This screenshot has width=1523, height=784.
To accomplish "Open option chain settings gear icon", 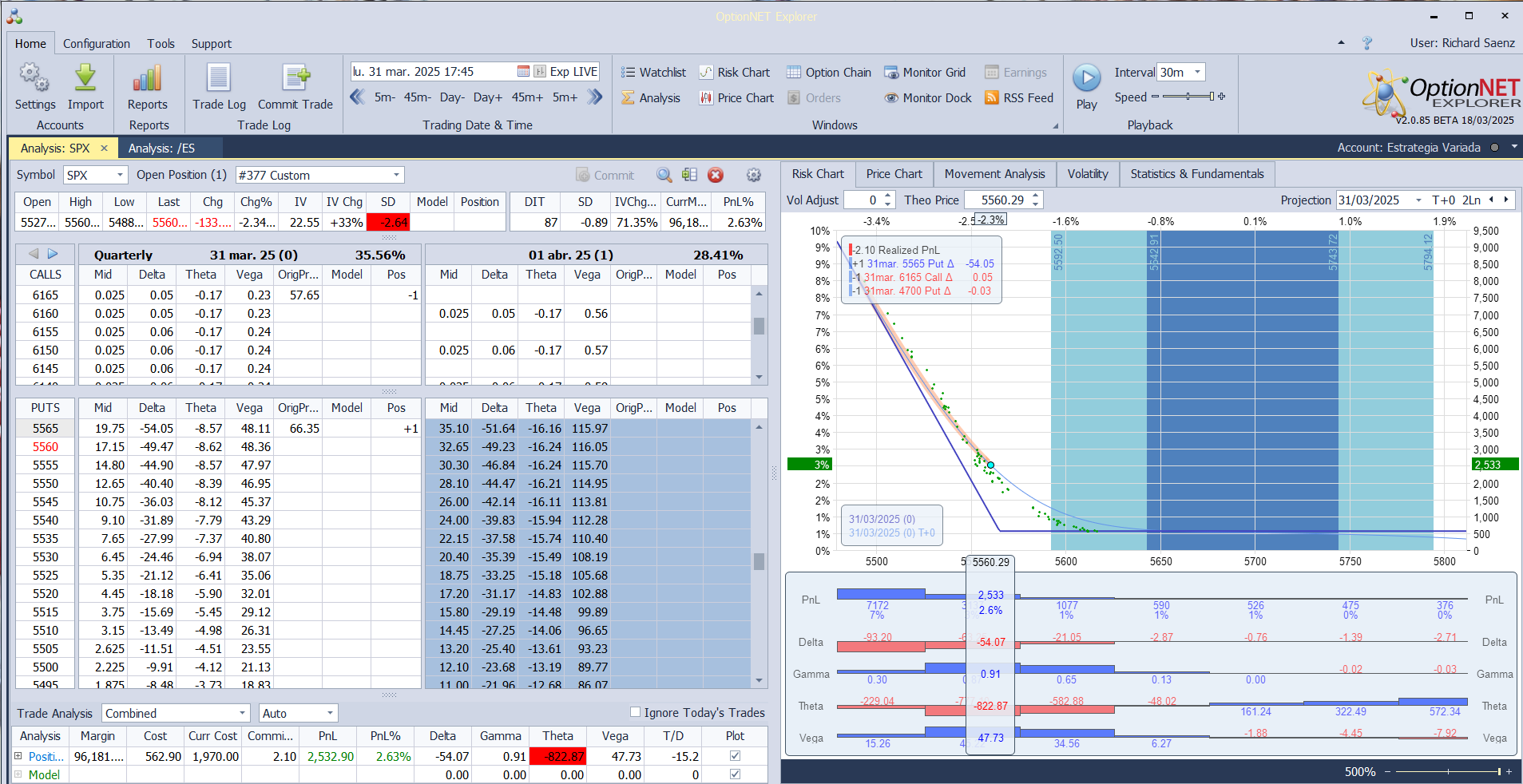I will (x=753, y=175).
